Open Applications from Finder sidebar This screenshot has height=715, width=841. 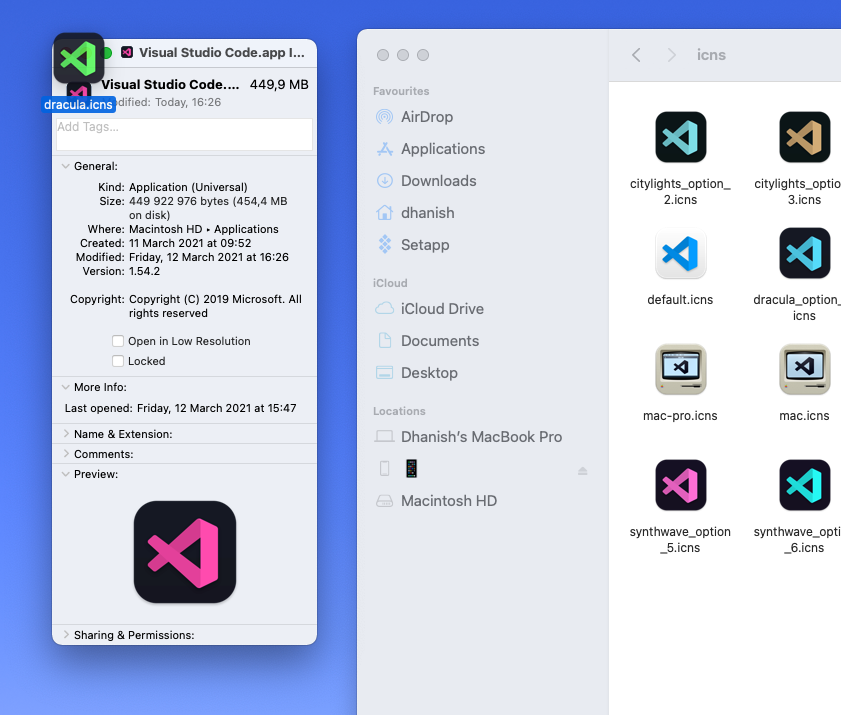pyautogui.click(x=443, y=149)
